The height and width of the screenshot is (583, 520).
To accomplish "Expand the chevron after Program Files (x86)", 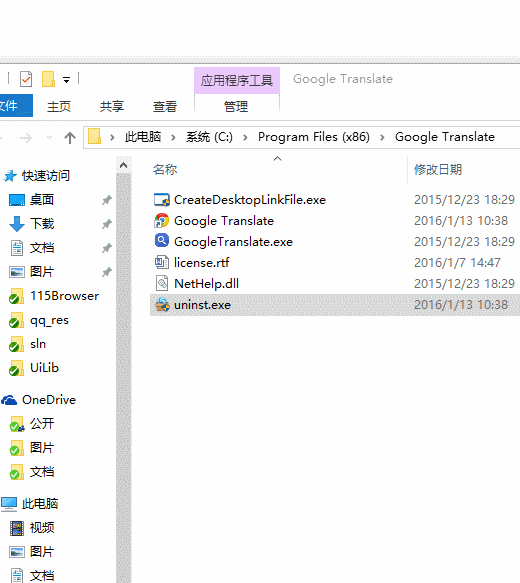I will pos(382,138).
